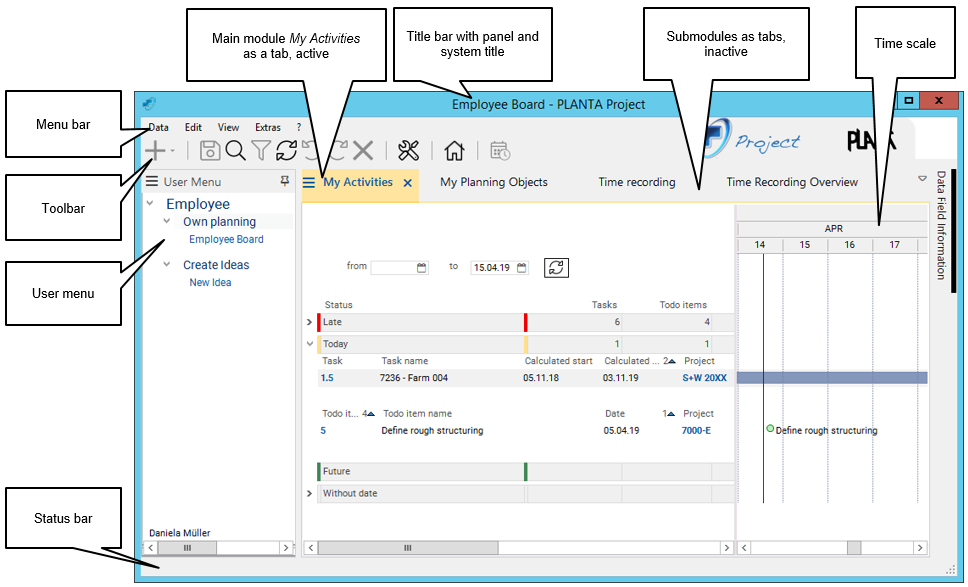Collapse the Today status group
The image size is (968, 587).
310,344
